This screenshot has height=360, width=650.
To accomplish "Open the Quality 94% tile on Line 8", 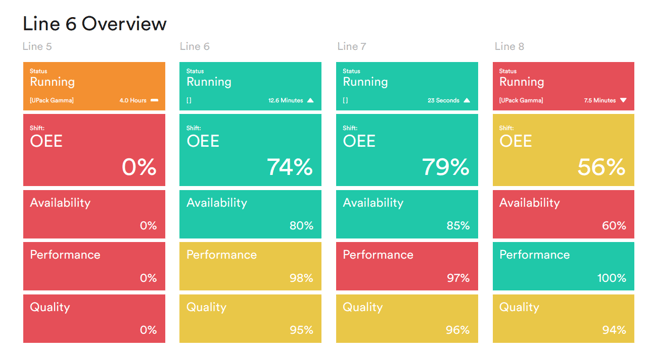I will [563, 319].
